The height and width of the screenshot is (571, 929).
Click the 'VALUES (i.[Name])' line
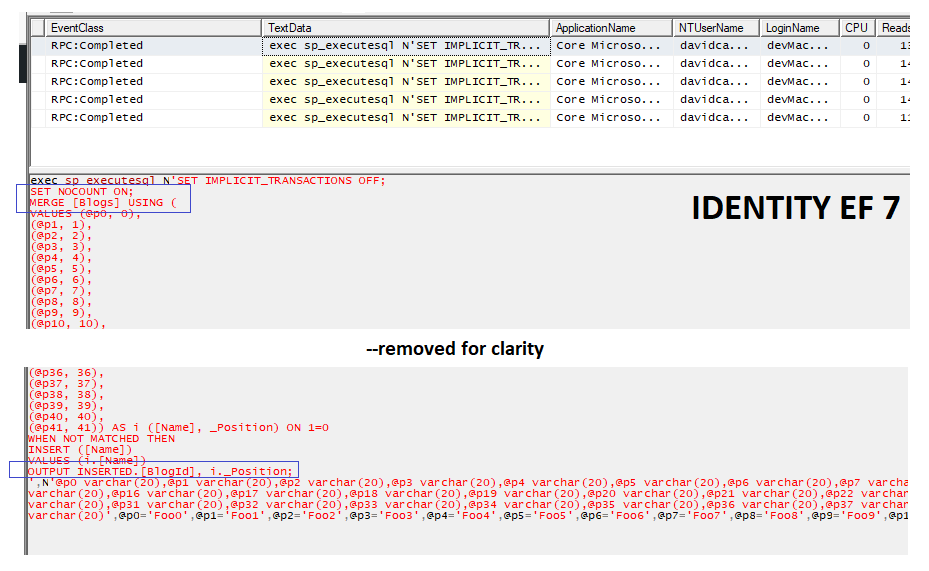pyautogui.click(x=87, y=460)
